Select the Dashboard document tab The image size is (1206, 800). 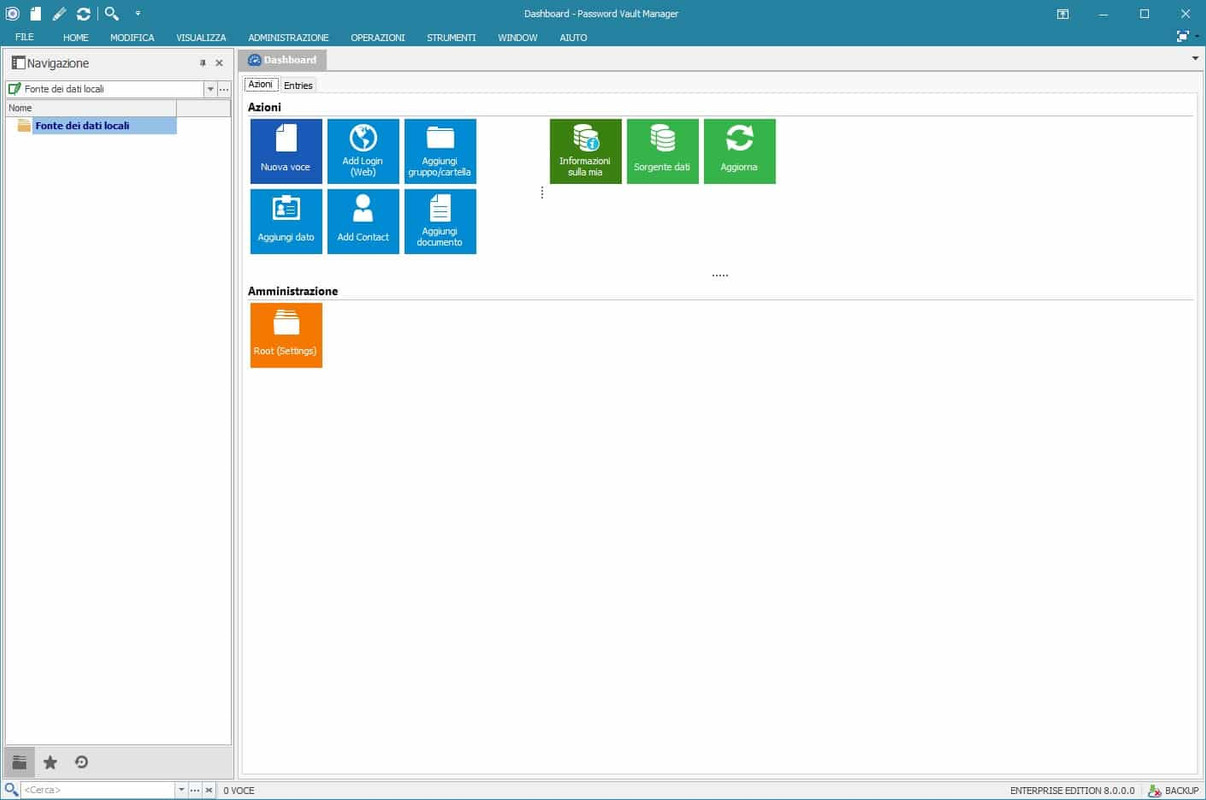pyautogui.click(x=283, y=60)
